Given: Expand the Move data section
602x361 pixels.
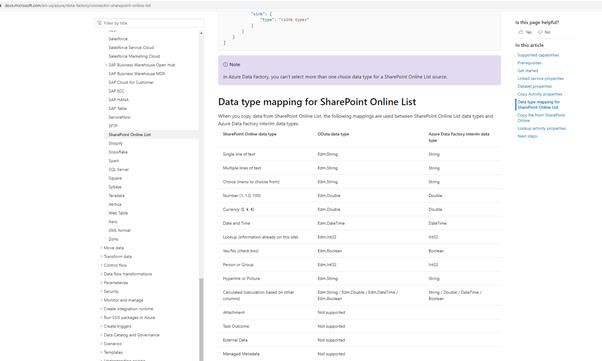Looking at the screenshot, I should pos(101,248).
